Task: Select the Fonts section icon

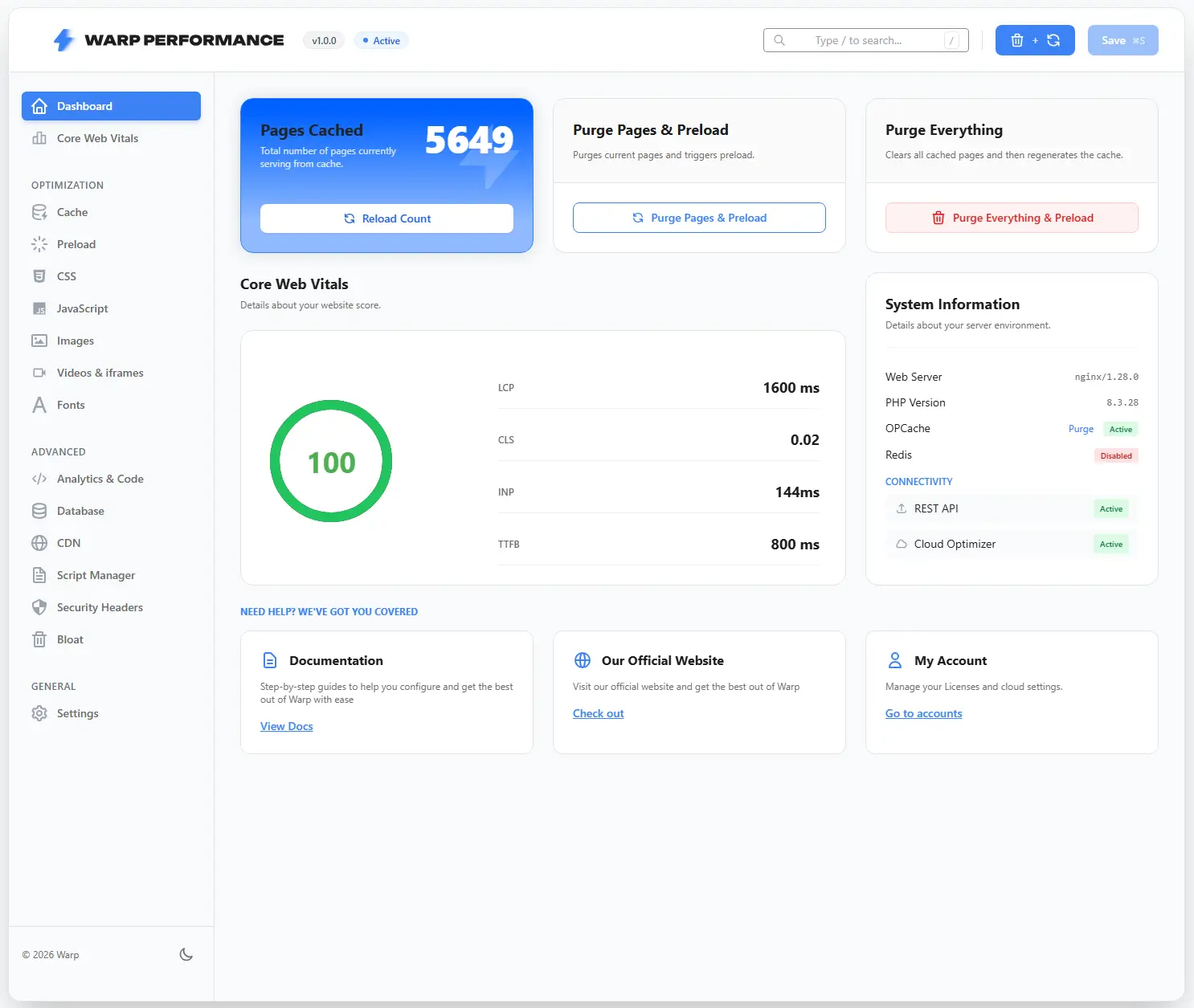Action: point(39,405)
